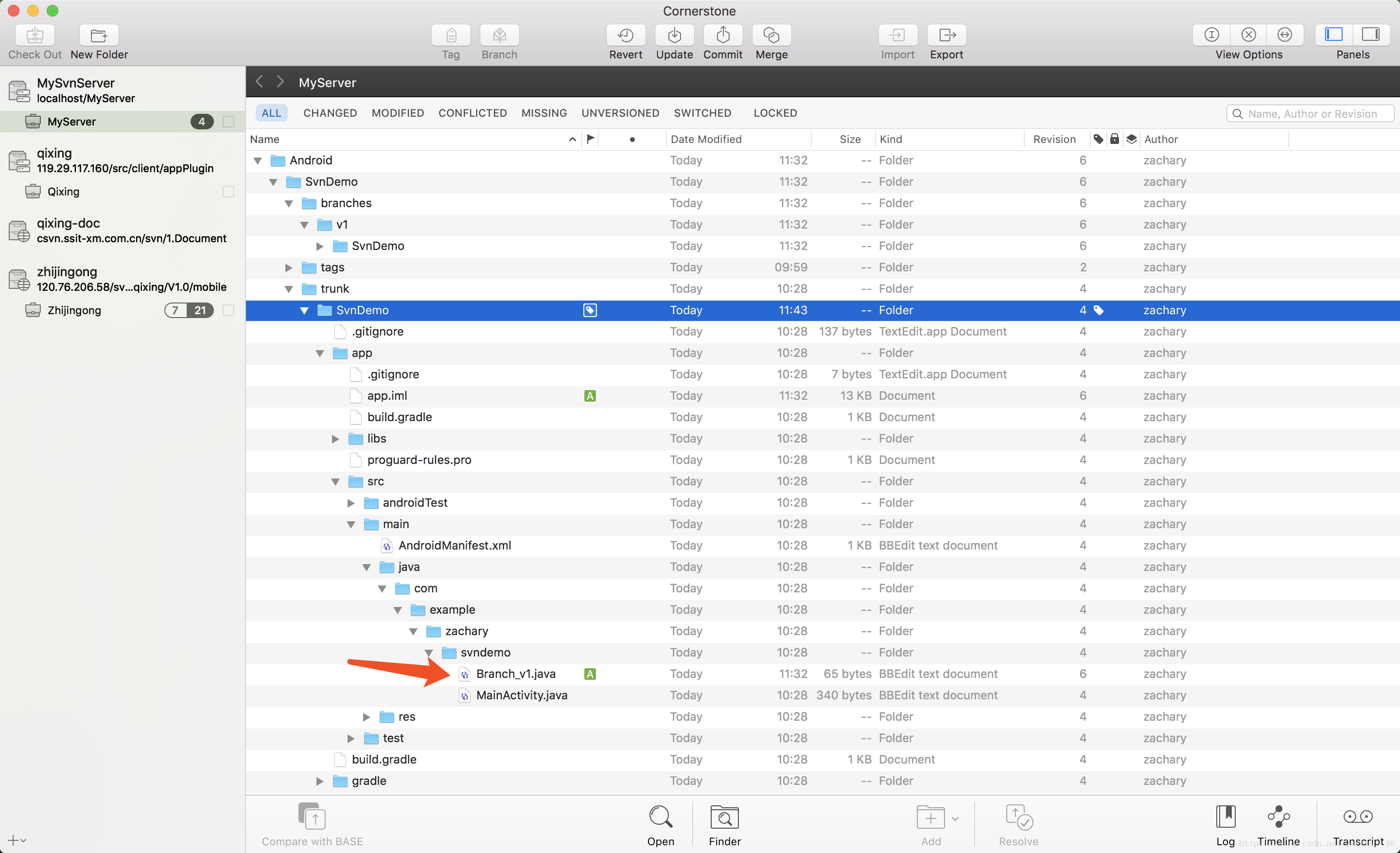Toggle checkbox next to Zhijingong working copy
Image resolution: width=1400 pixels, height=853 pixels.
[228, 310]
